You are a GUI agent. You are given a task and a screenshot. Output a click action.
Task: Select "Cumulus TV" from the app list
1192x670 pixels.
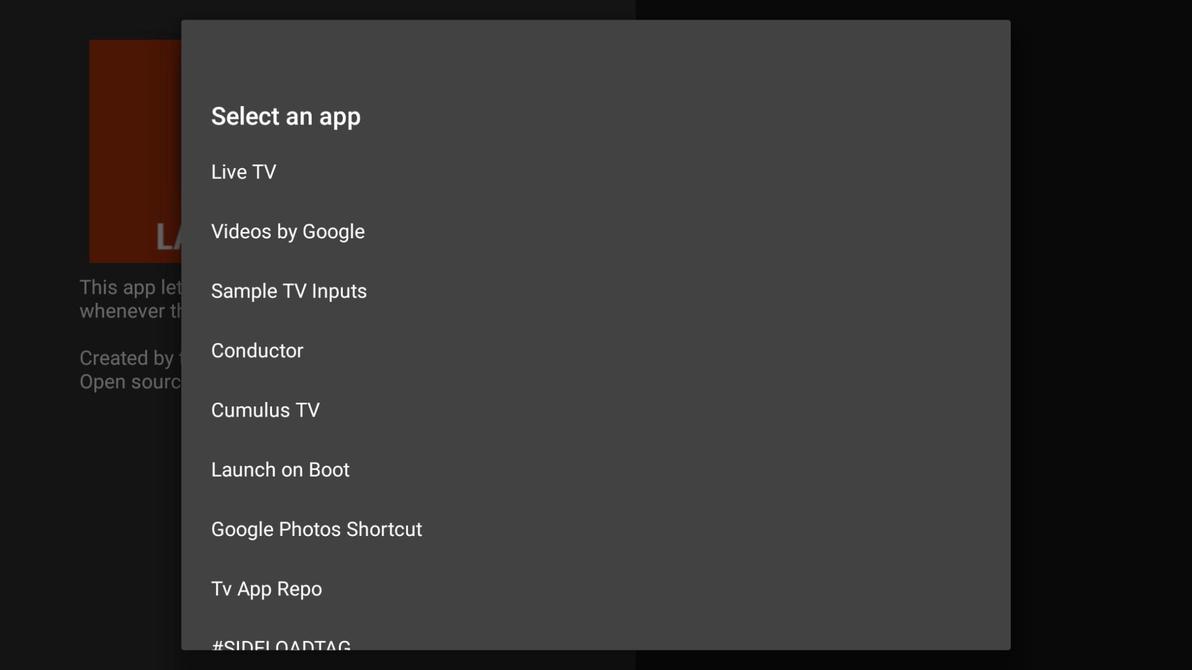(265, 410)
